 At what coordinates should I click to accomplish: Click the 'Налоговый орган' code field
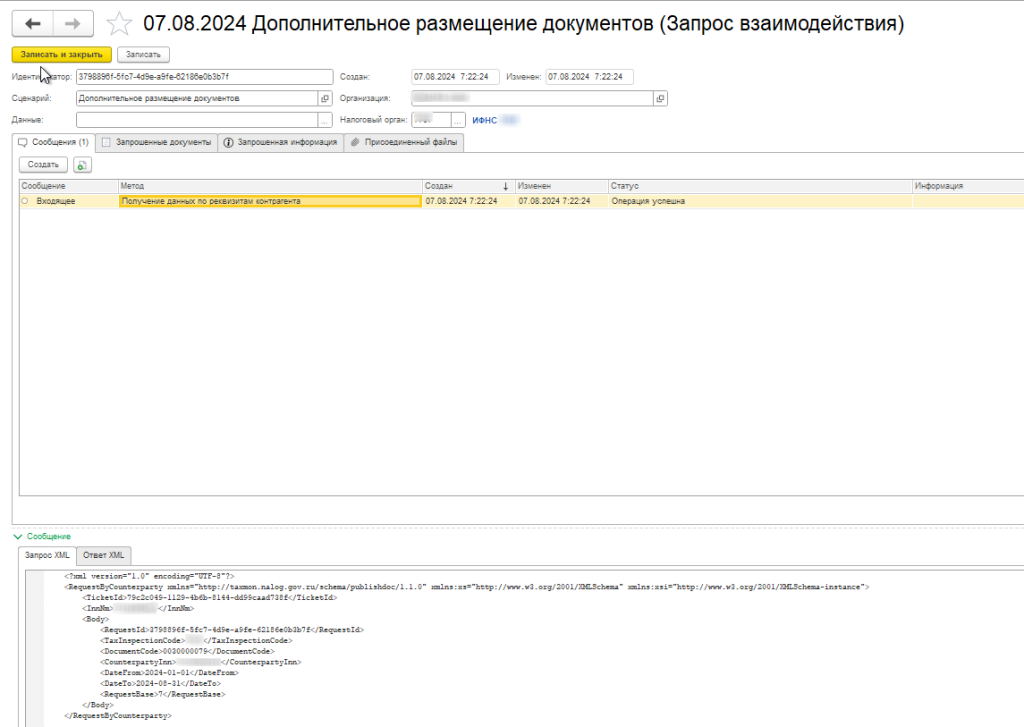coord(431,120)
